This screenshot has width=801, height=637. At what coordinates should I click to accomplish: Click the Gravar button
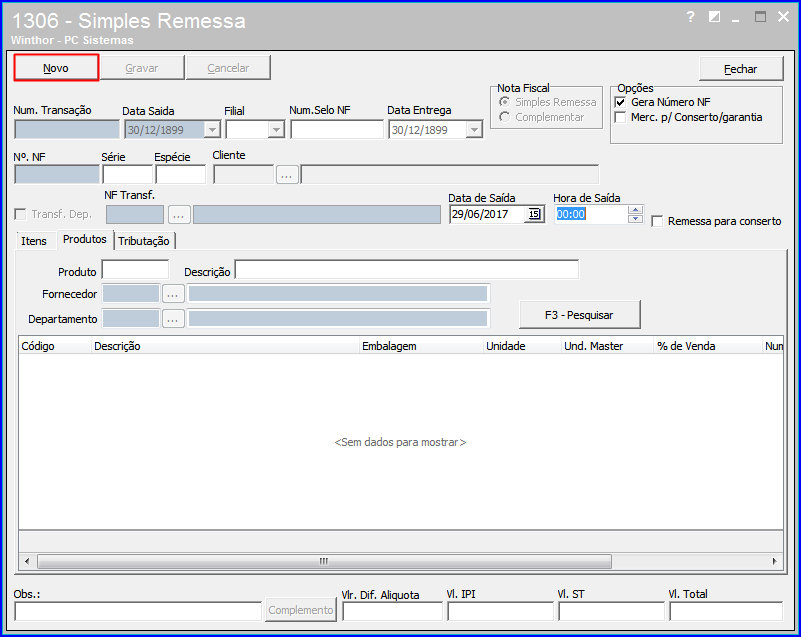click(x=142, y=68)
